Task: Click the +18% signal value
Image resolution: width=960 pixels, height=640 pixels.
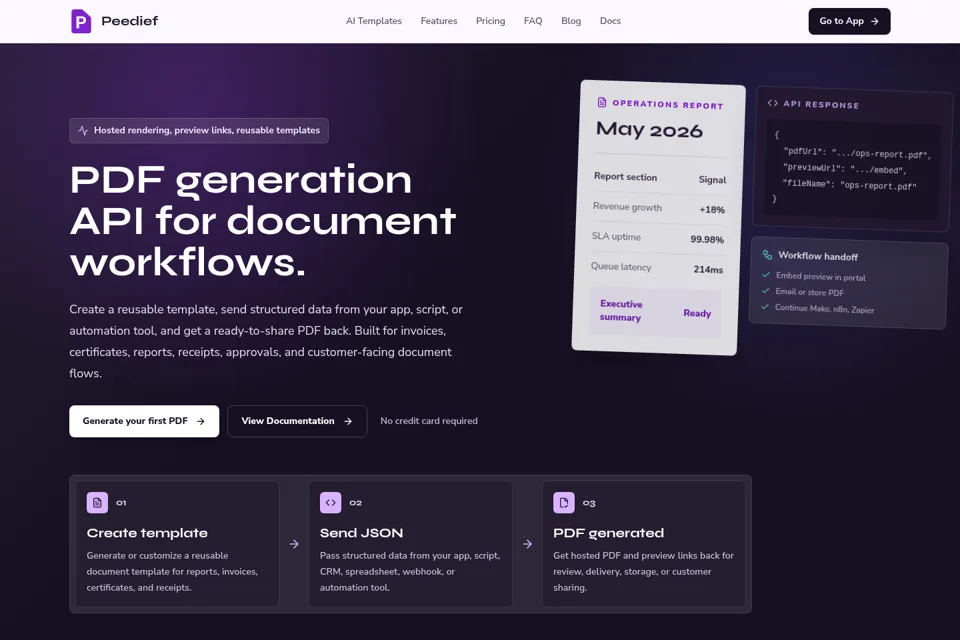Action: (712, 209)
